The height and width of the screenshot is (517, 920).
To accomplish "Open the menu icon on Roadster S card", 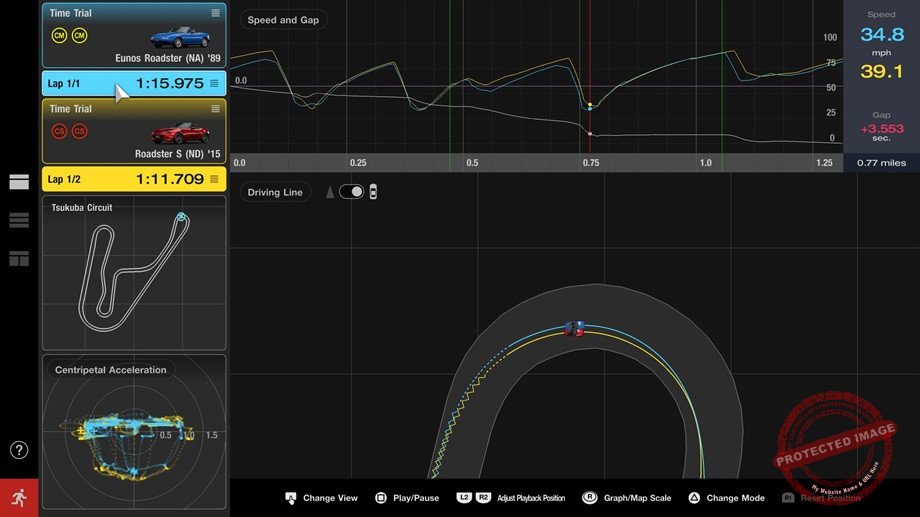I will 215,109.
